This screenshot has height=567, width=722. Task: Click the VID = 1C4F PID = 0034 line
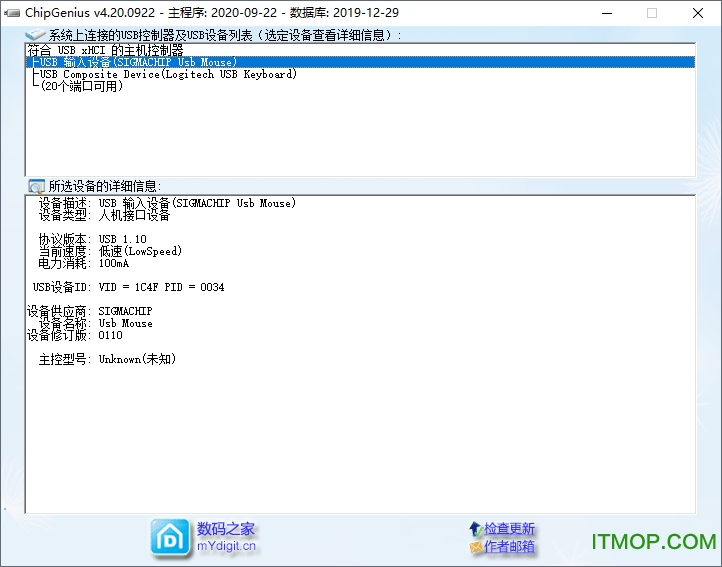[x=128, y=287]
